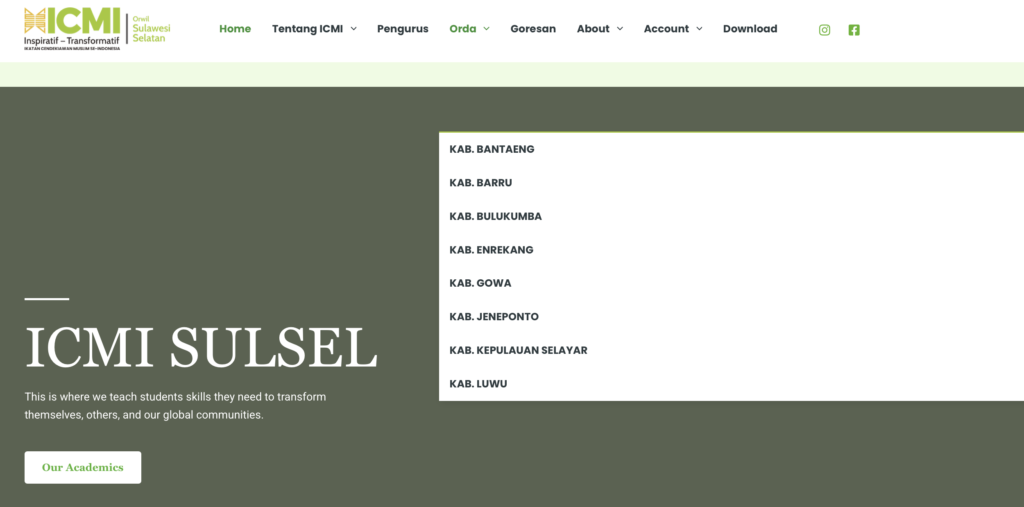The height and width of the screenshot is (507, 1024).
Task: Open the Instagram profile icon
Action: pos(824,29)
